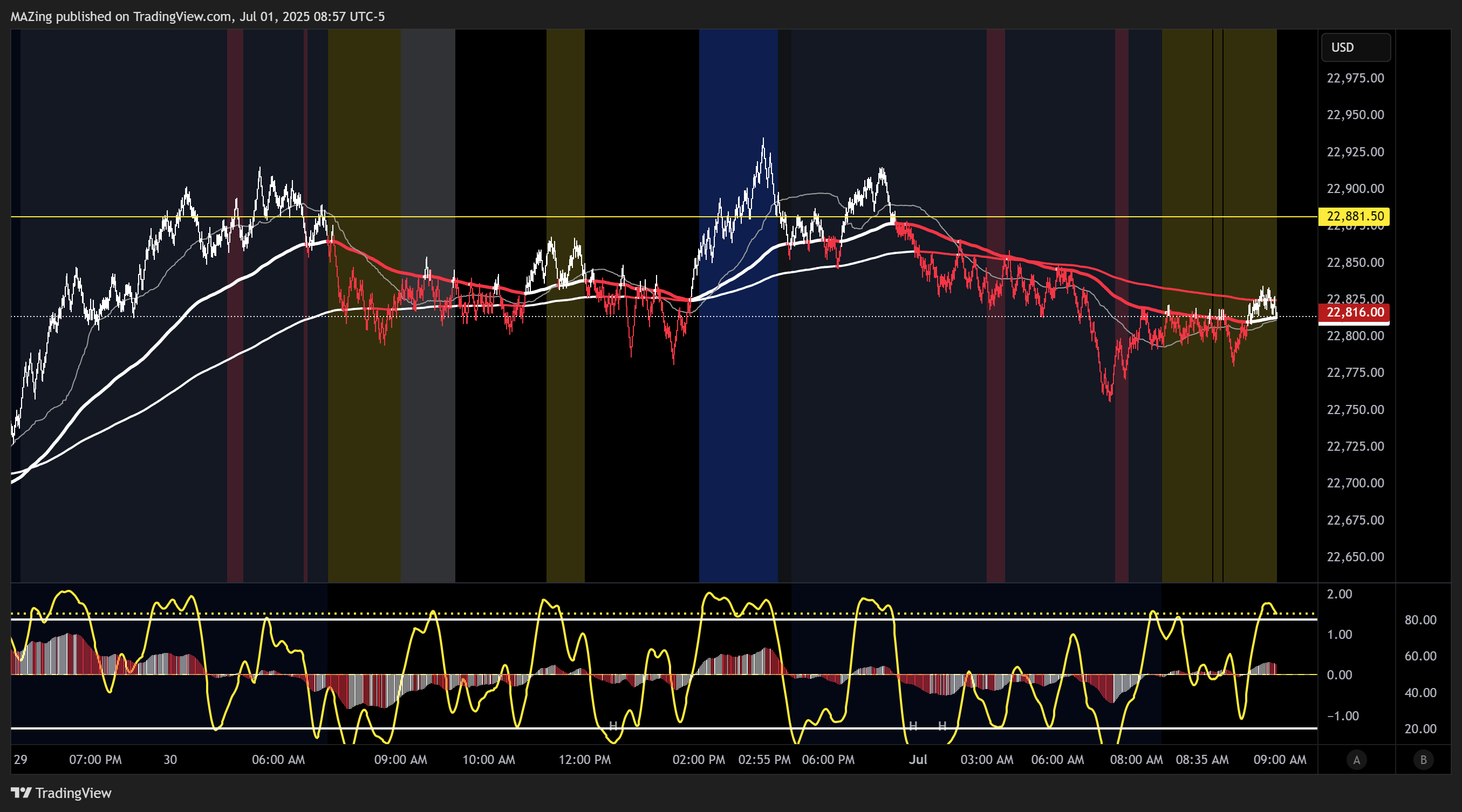The image size is (1462, 812).
Task: Click the 22,800.00 price axis label
Action: pyautogui.click(x=1355, y=336)
